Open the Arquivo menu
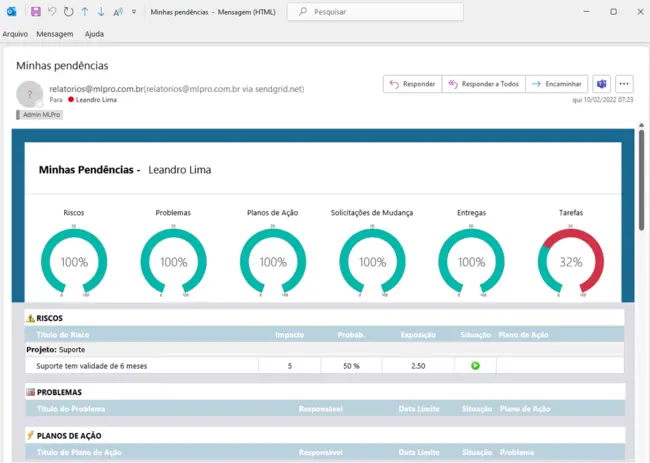Viewport: 650px width, 463px height. point(15,34)
